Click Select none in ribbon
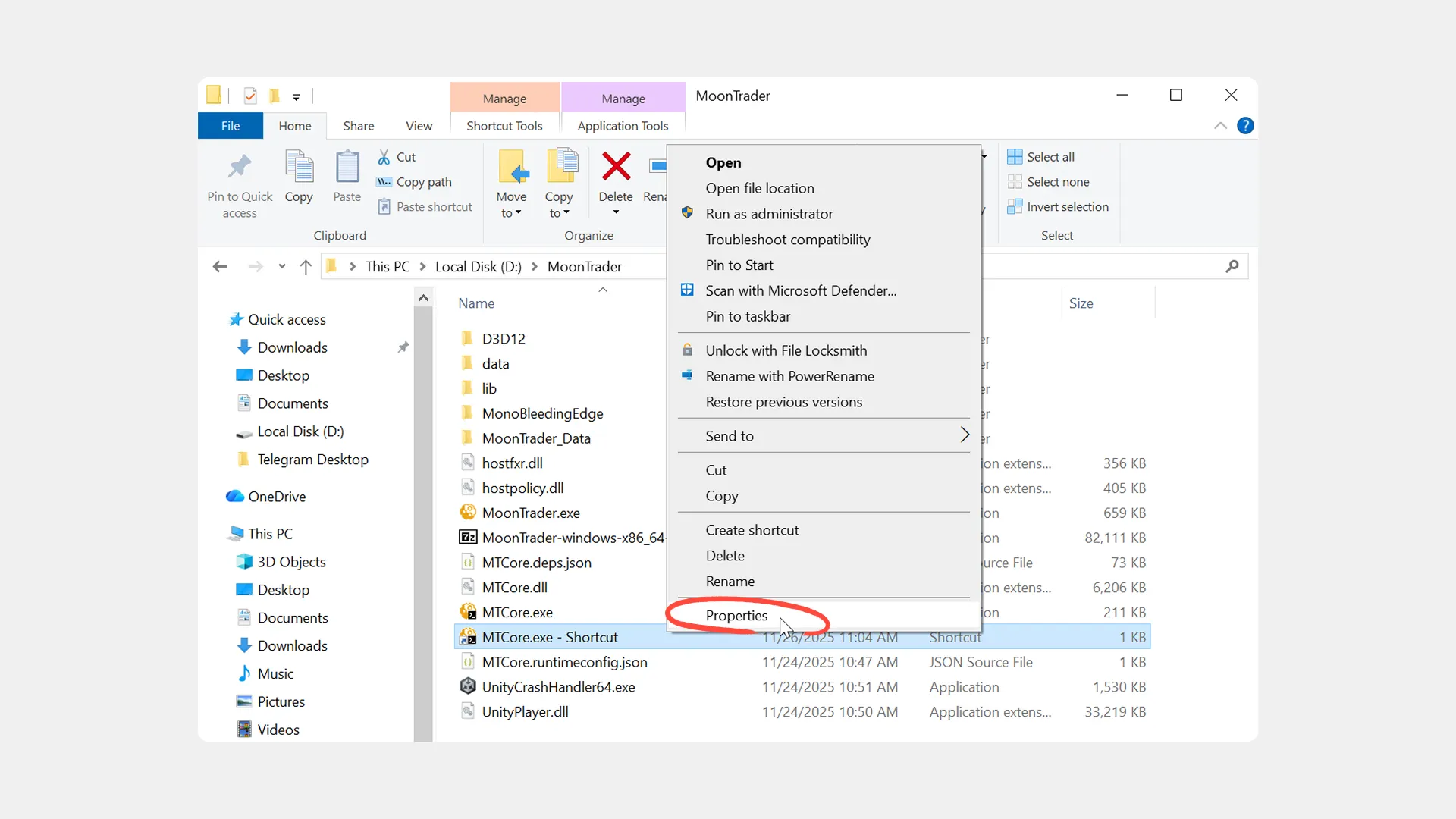 point(1057,182)
